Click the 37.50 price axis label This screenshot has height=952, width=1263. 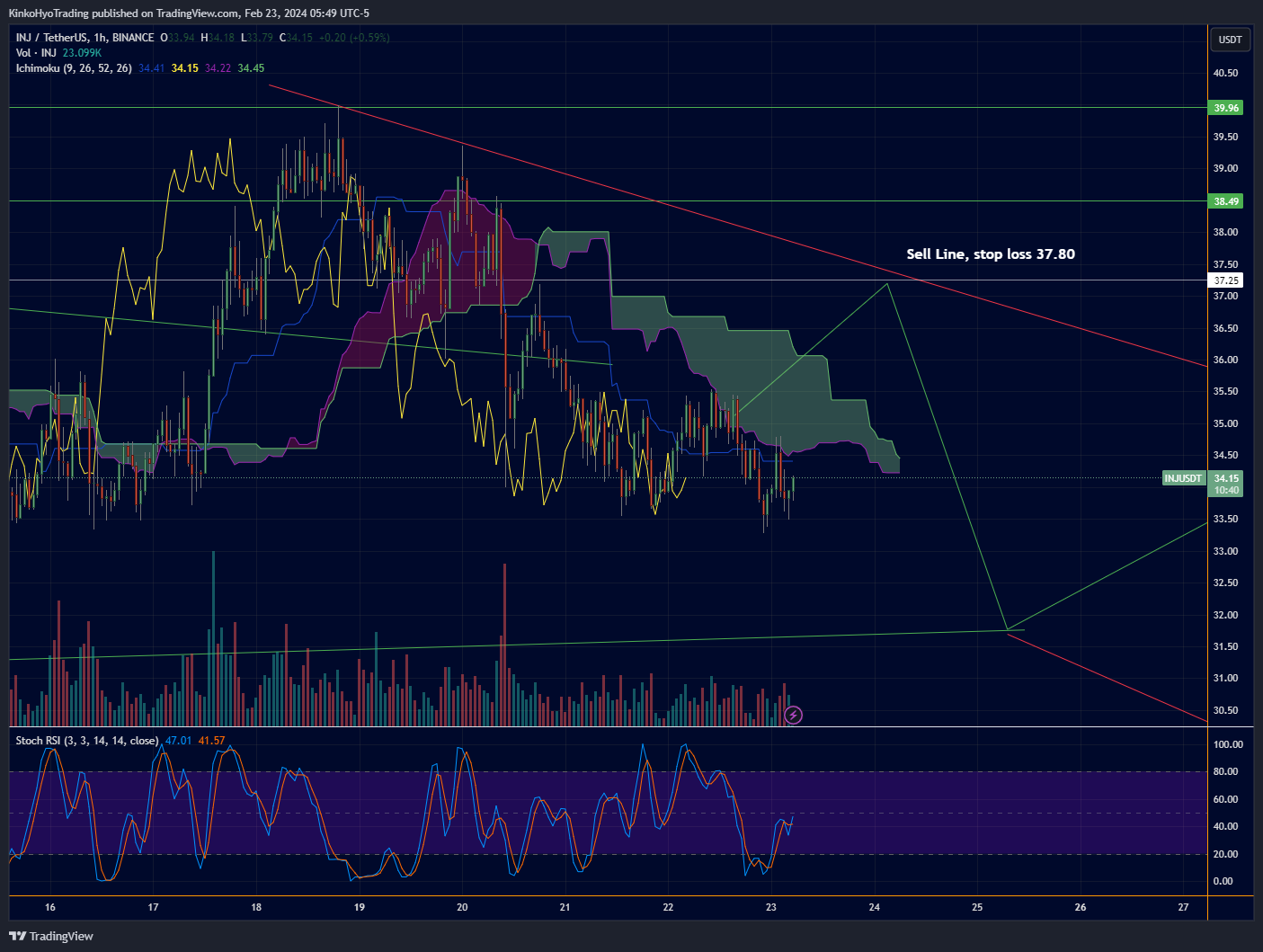click(1225, 265)
